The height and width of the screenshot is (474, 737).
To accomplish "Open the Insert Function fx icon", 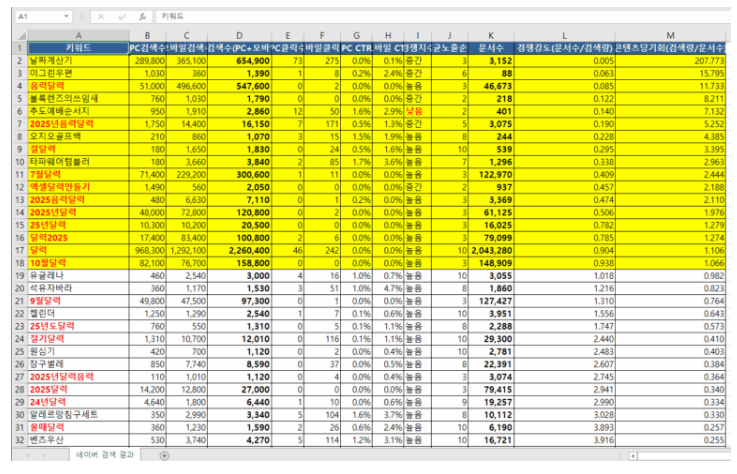I will [142, 16].
